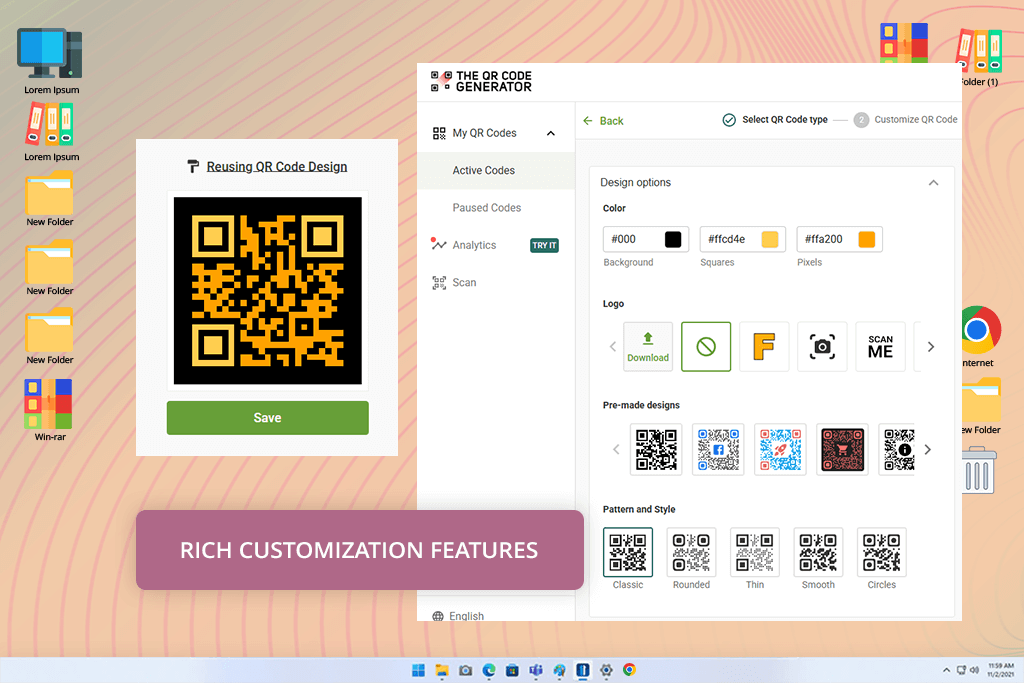The width and height of the screenshot is (1024, 683).
Task: Click the green Save button
Action: point(268,418)
